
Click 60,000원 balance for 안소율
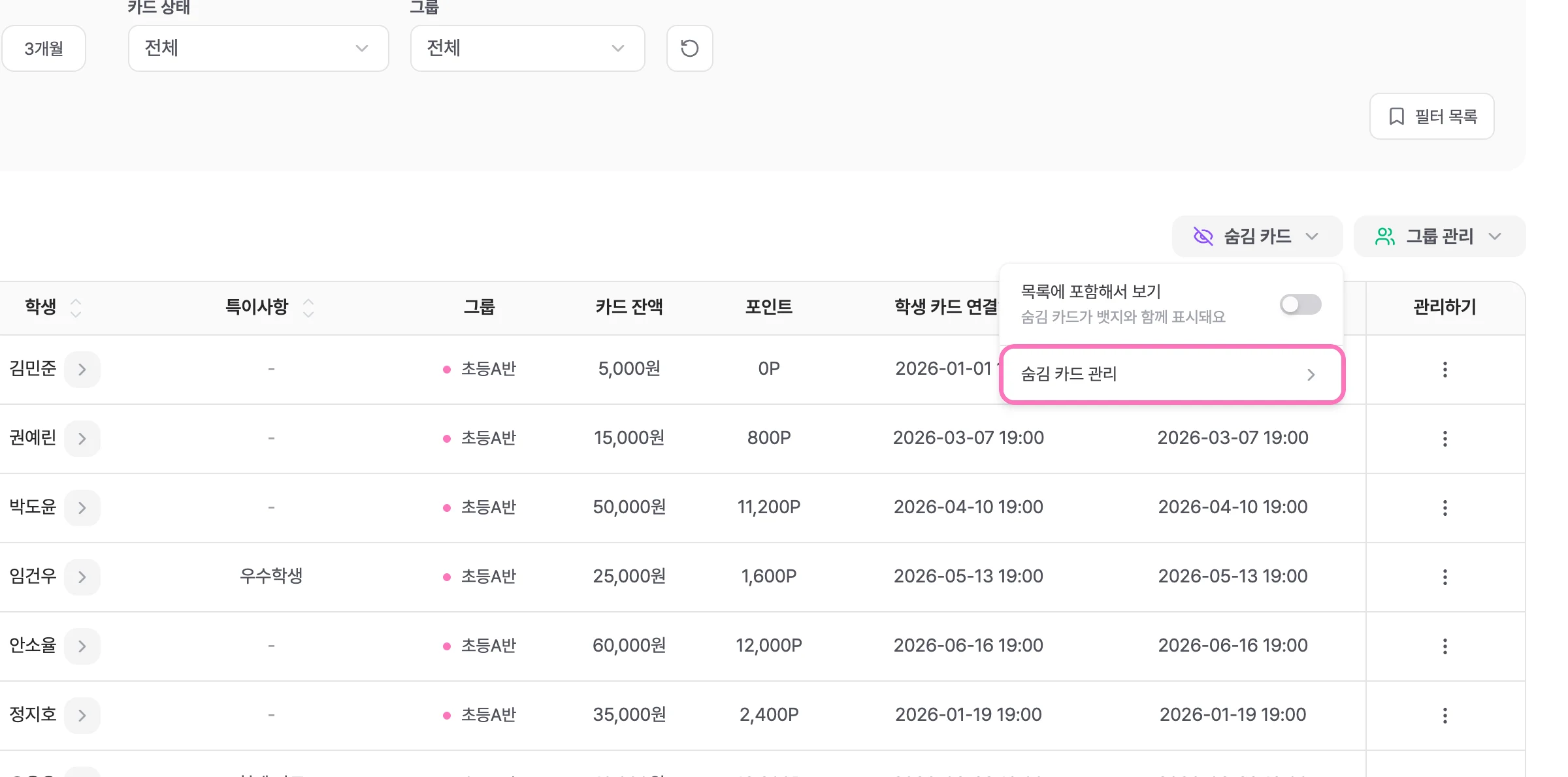coord(629,645)
